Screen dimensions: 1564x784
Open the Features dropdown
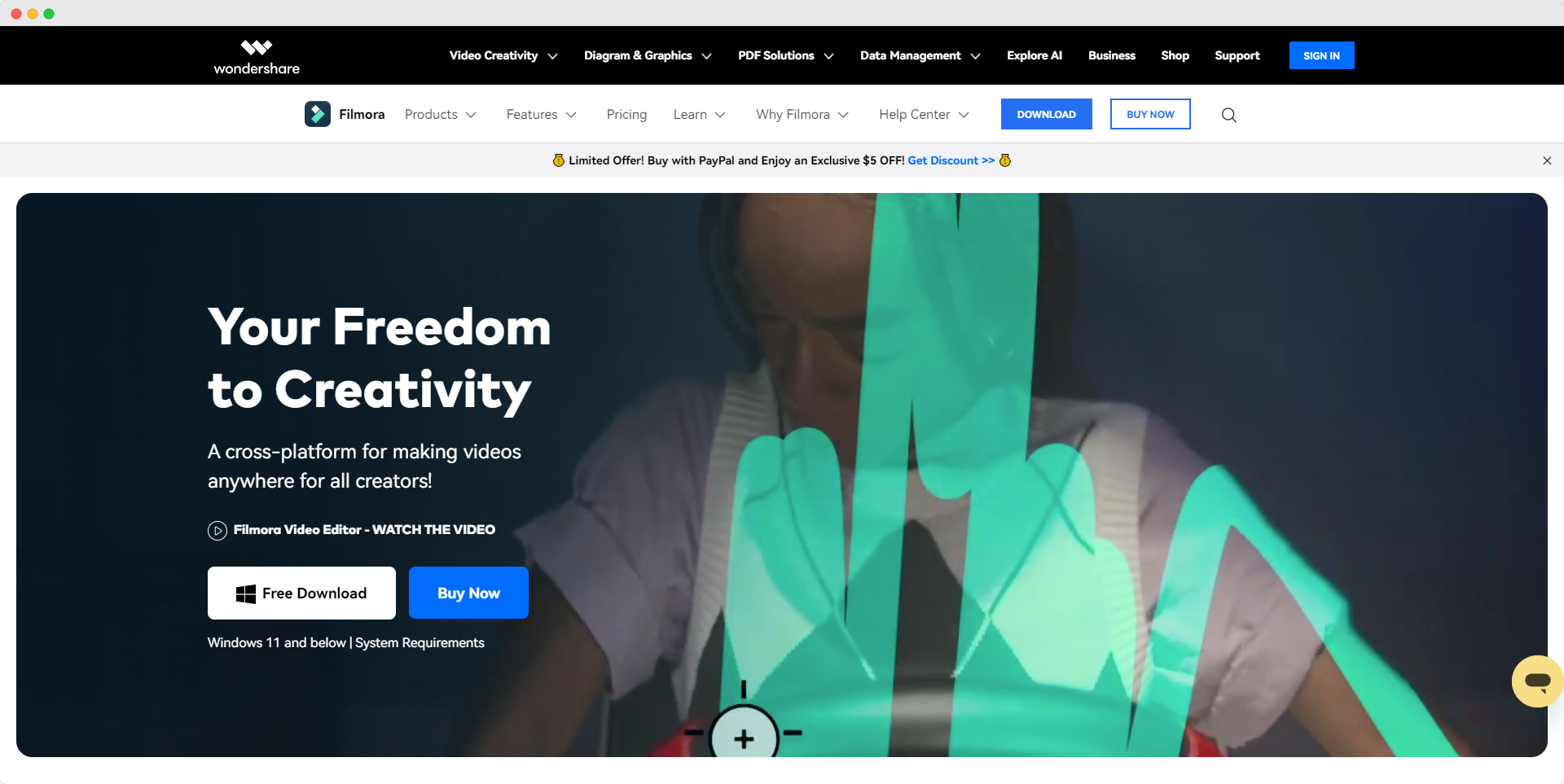[542, 115]
